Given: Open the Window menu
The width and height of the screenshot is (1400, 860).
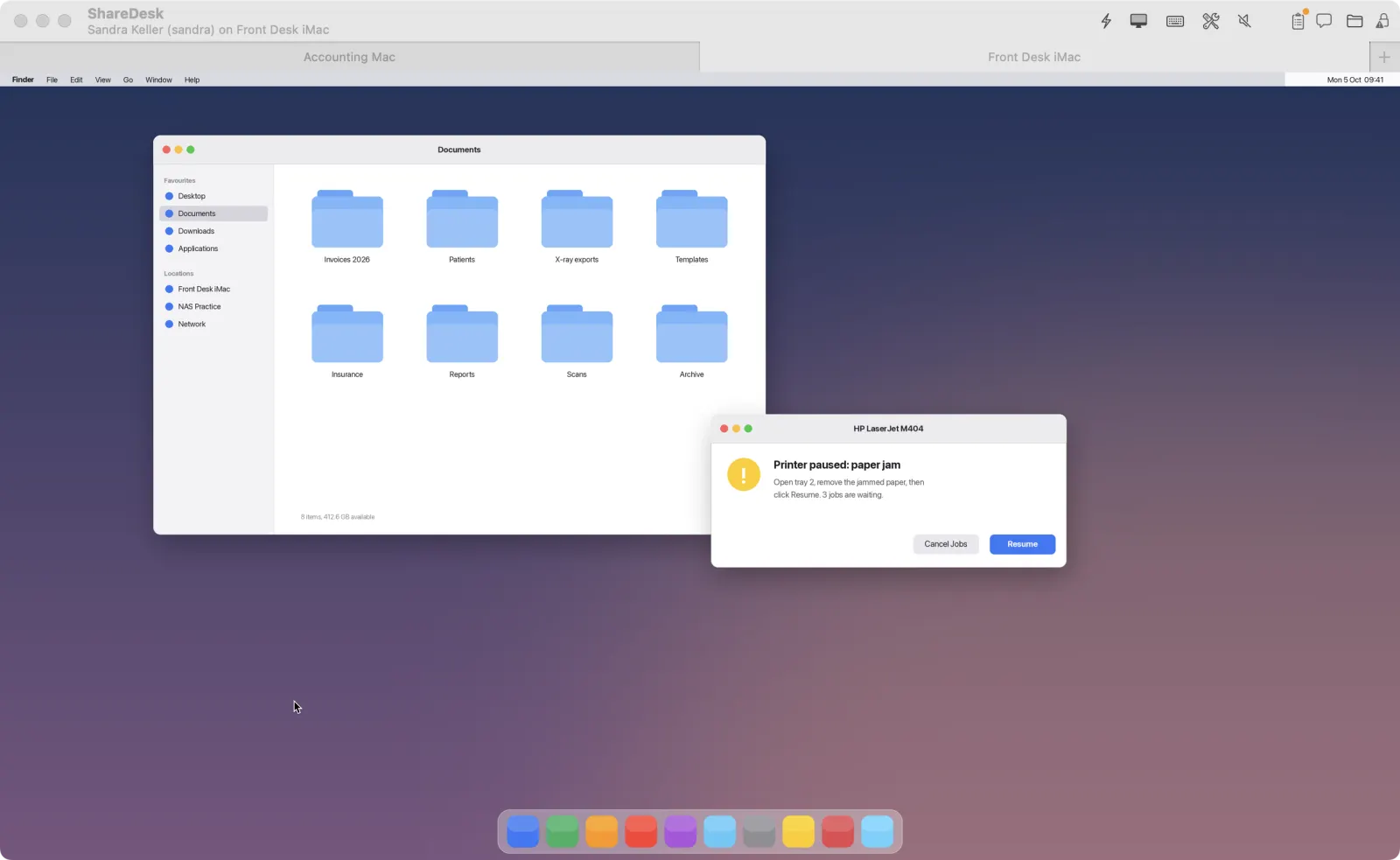Looking at the screenshot, I should coord(158,80).
